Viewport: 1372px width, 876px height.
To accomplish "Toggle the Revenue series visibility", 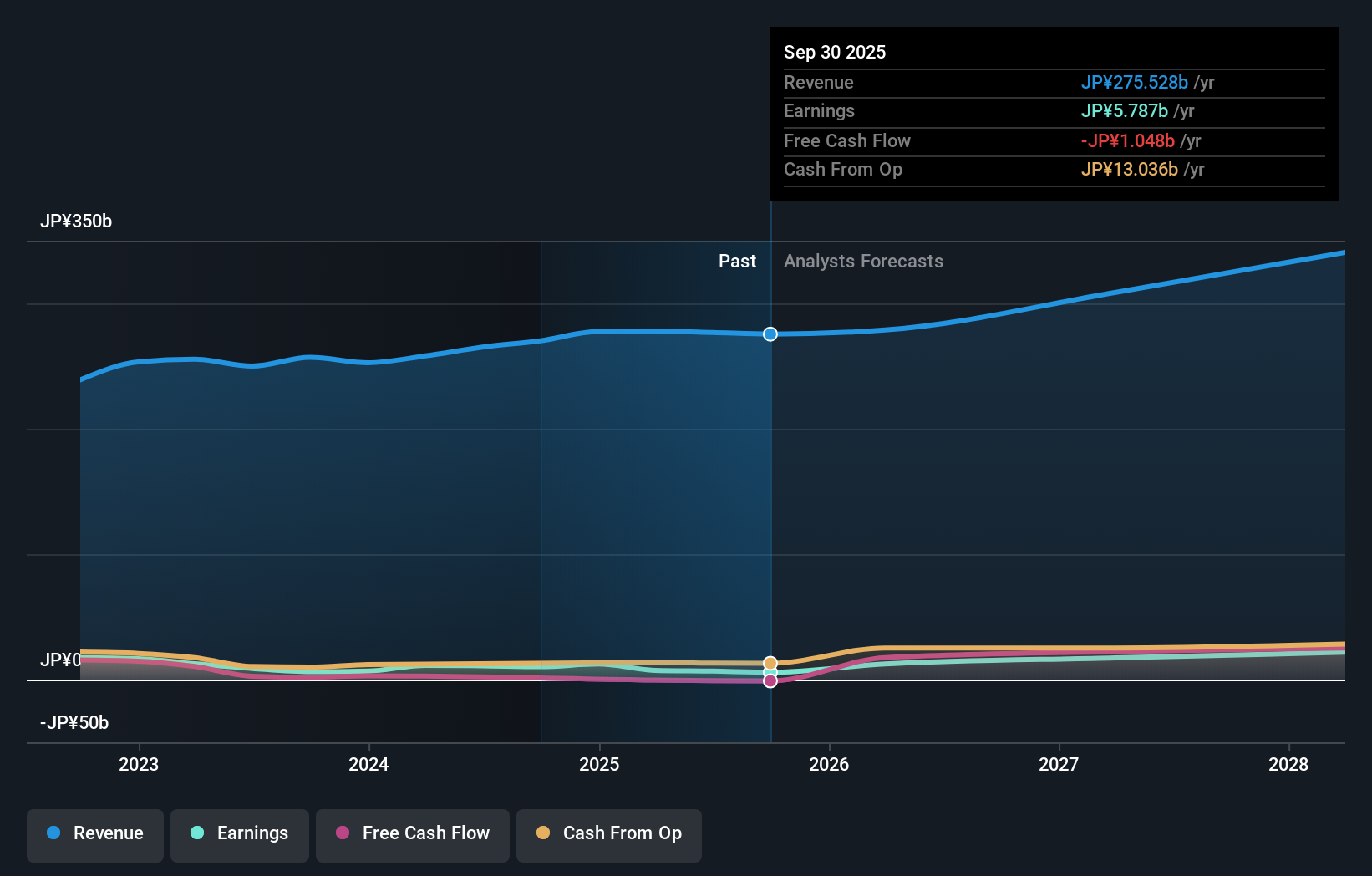I will point(94,835).
